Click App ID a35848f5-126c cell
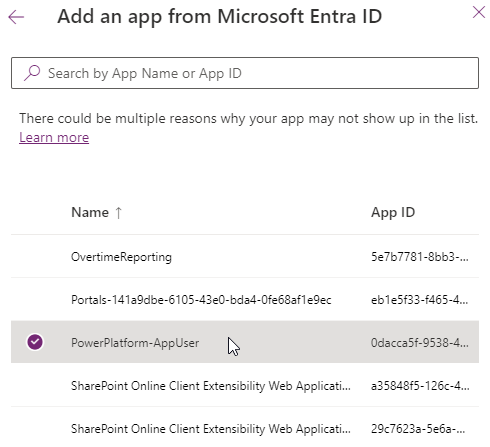 pos(420,386)
